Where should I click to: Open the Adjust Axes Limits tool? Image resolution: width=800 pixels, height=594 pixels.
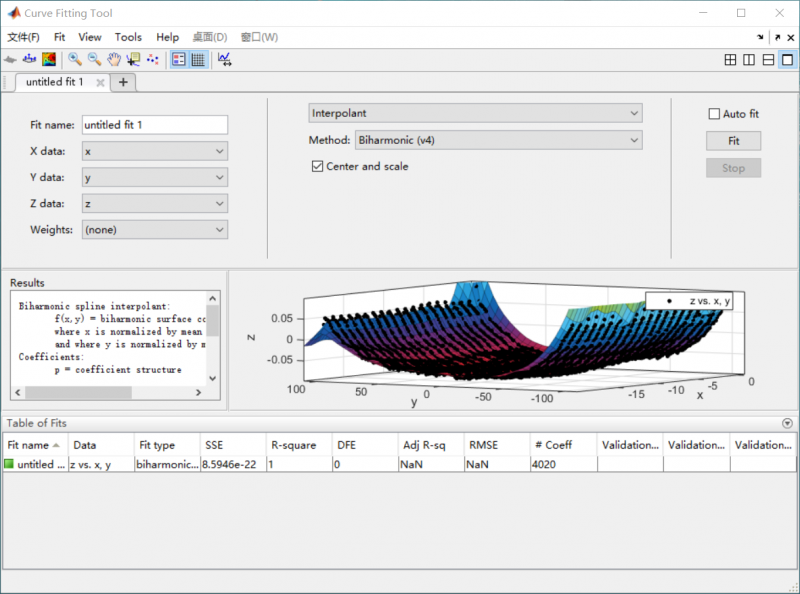point(225,60)
